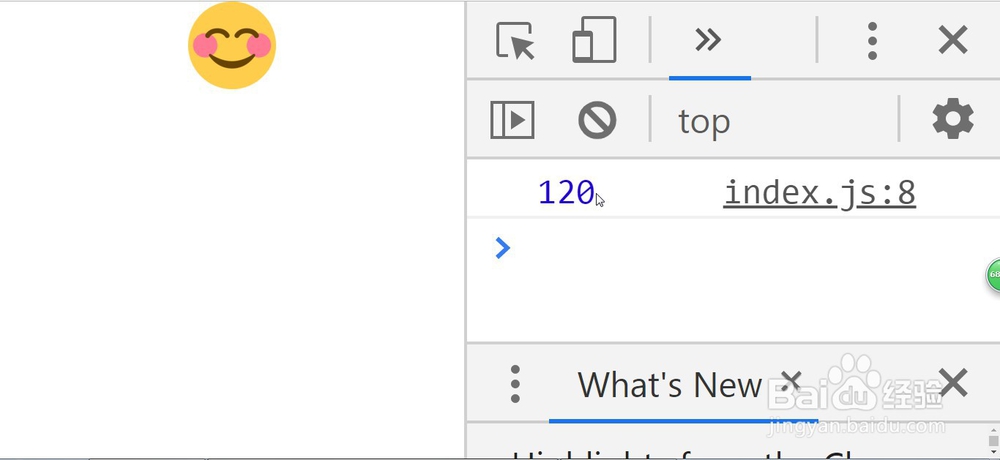Image resolution: width=1000 pixels, height=460 pixels.
Task: Show the console sidebar
Action: coord(512,120)
